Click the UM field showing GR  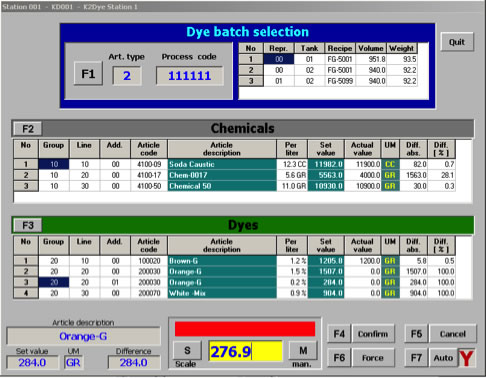tap(73, 362)
